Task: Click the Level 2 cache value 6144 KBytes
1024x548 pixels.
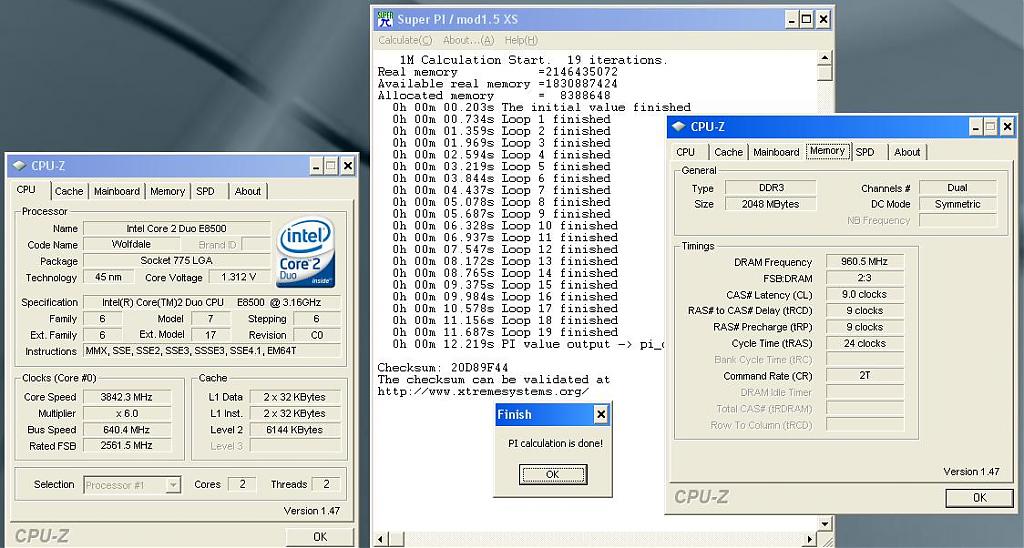Action: pyautogui.click(x=295, y=430)
